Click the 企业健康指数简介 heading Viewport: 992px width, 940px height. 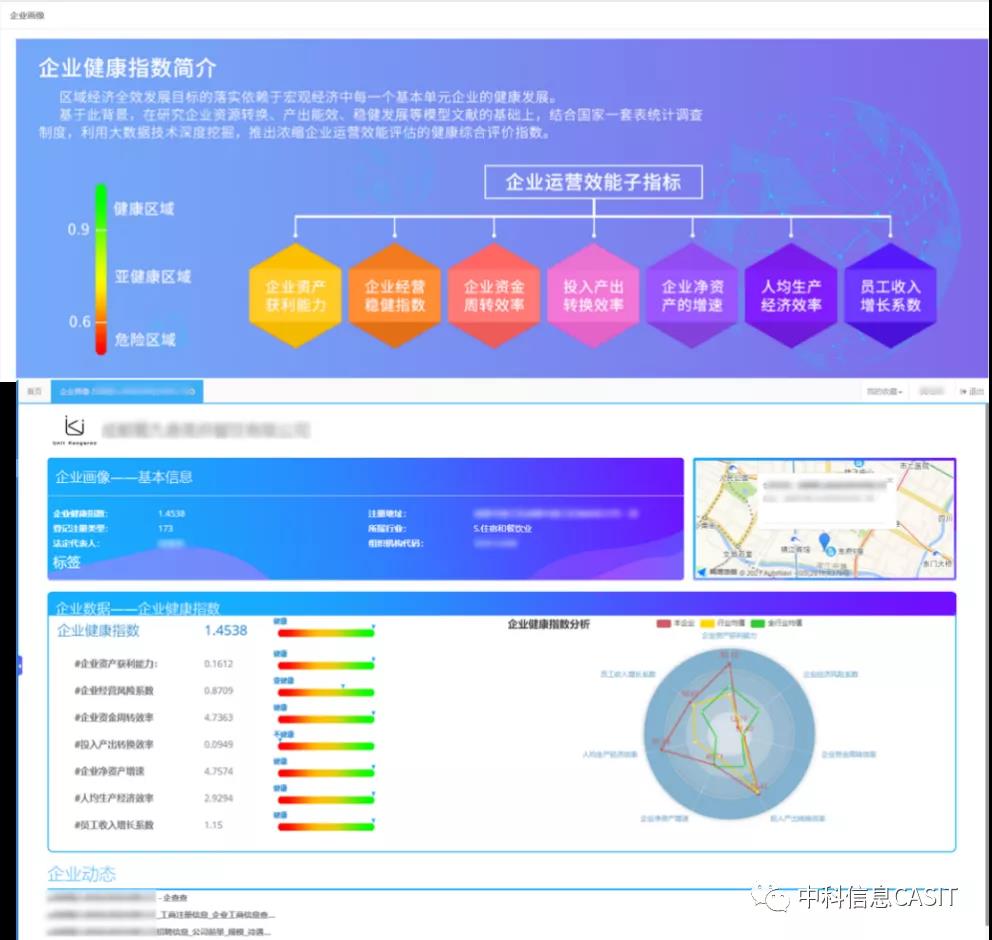[x=128, y=68]
